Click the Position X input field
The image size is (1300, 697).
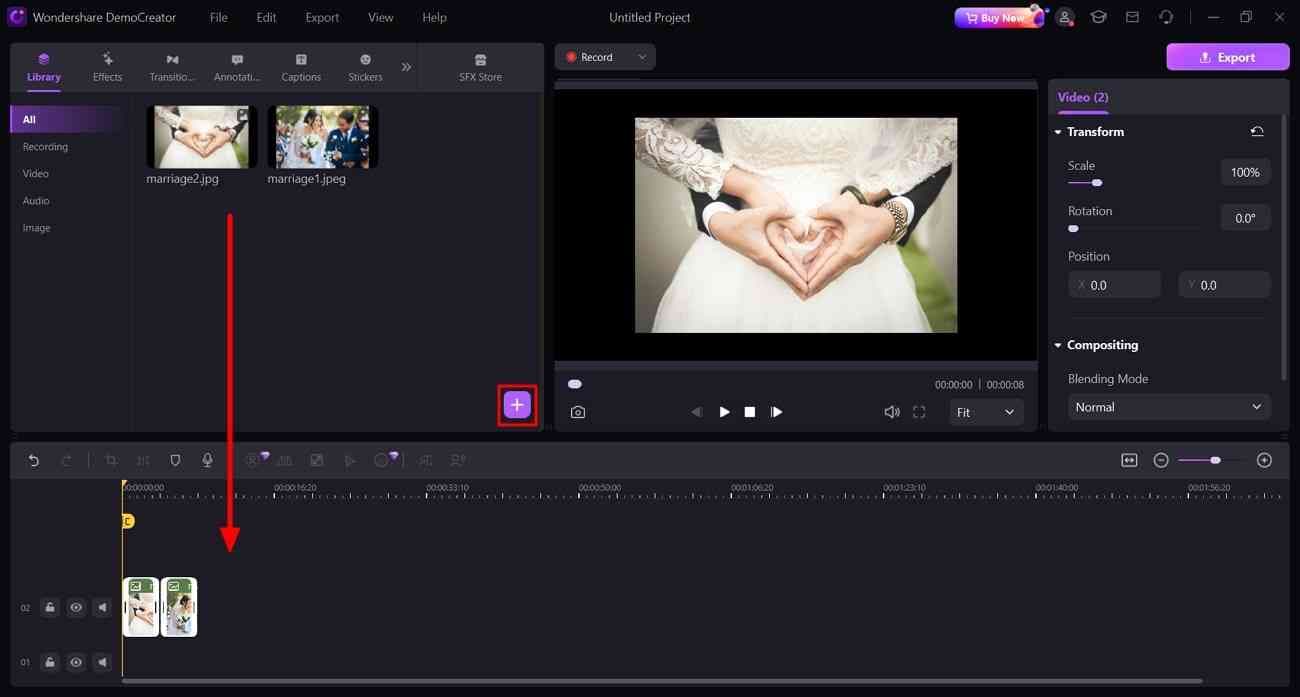(x=1114, y=285)
